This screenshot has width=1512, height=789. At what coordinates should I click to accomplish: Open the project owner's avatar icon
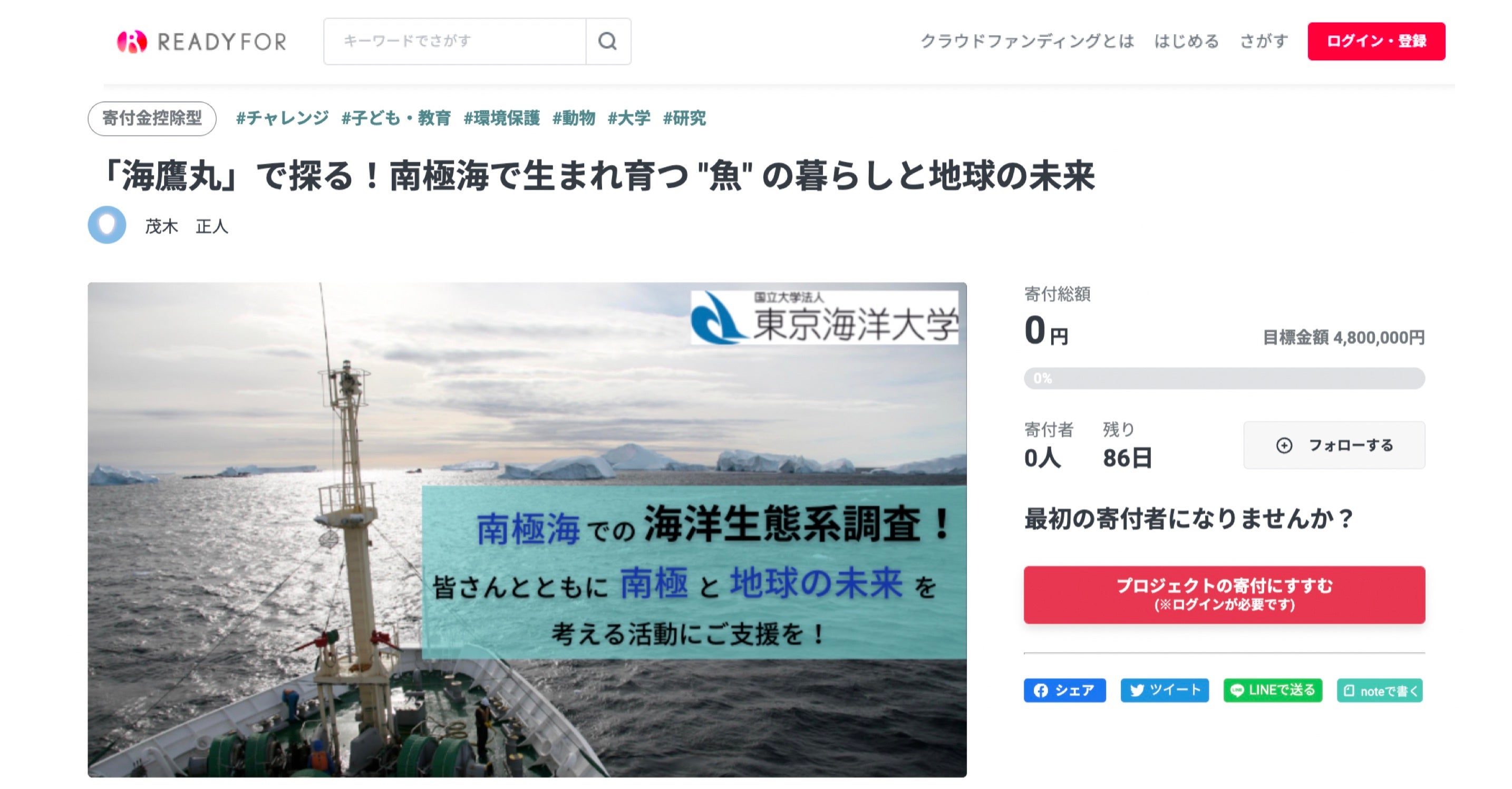click(107, 225)
